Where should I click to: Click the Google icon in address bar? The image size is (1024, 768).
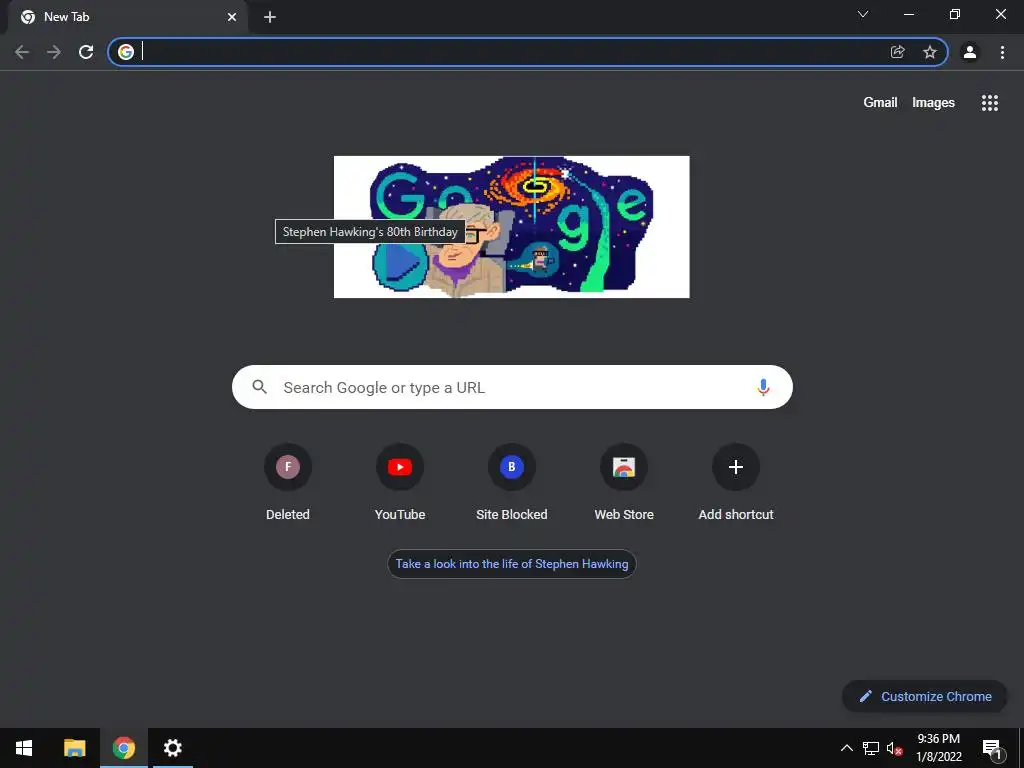pyautogui.click(x=126, y=52)
